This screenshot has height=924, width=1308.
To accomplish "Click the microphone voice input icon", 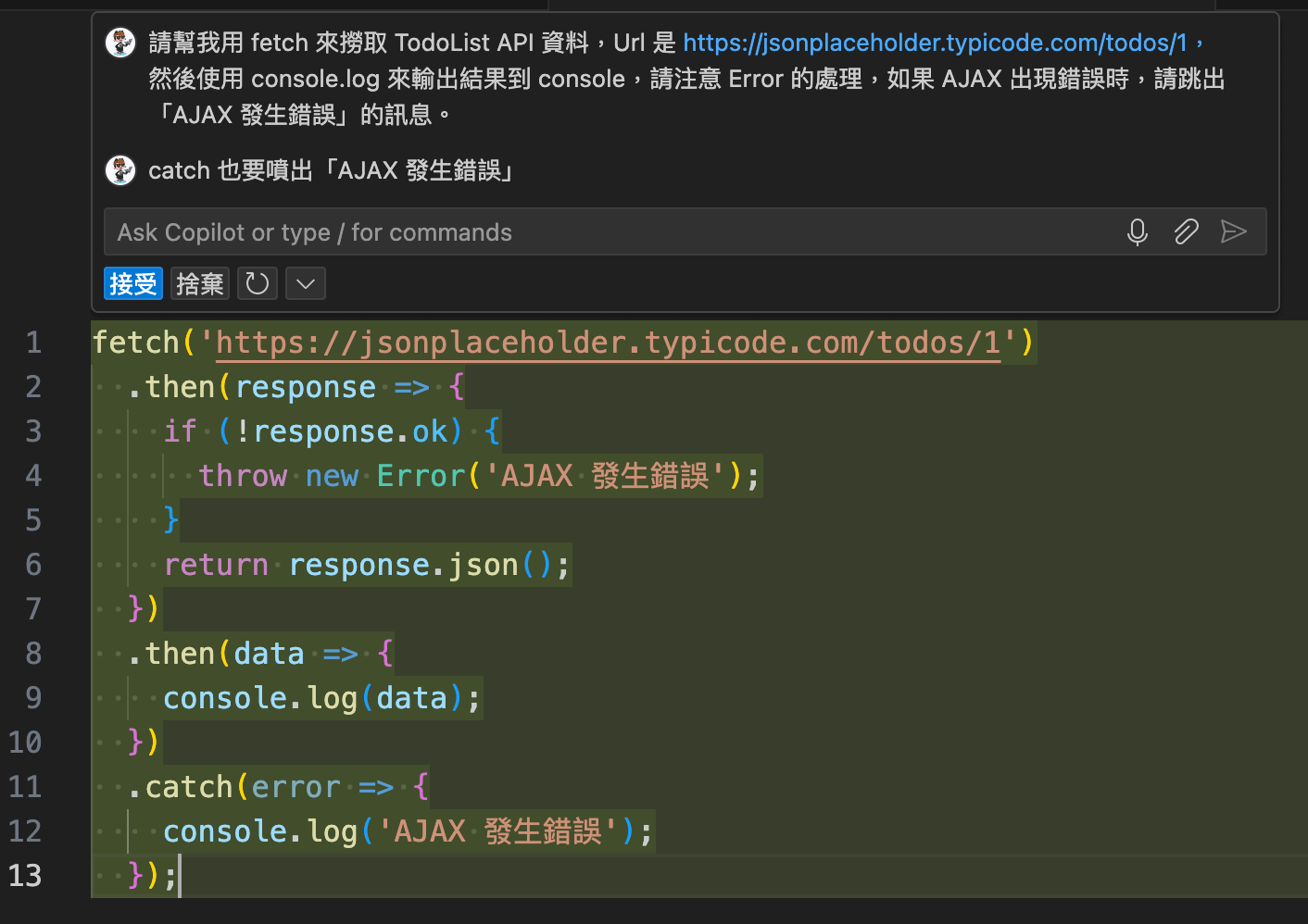I will pyautogui.click(x=1137, y=231).
